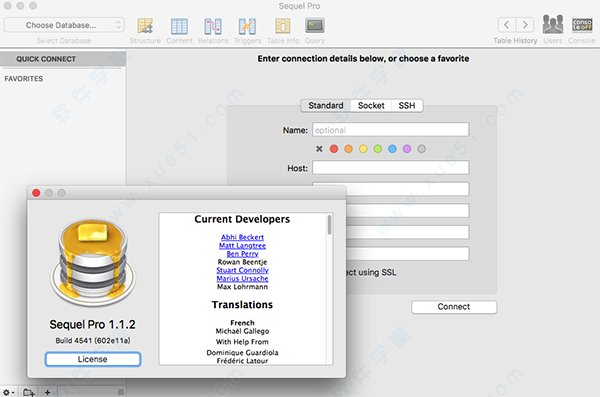Clear the color label with X
This screenshot has width=600, height=397.
coord(319,149)
